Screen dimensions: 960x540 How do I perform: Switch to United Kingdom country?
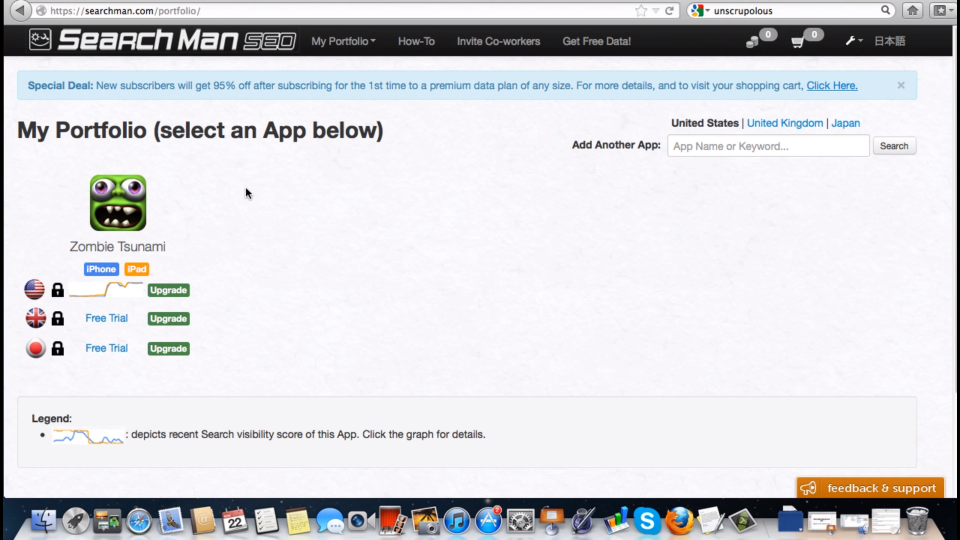[x=785, y=123]
